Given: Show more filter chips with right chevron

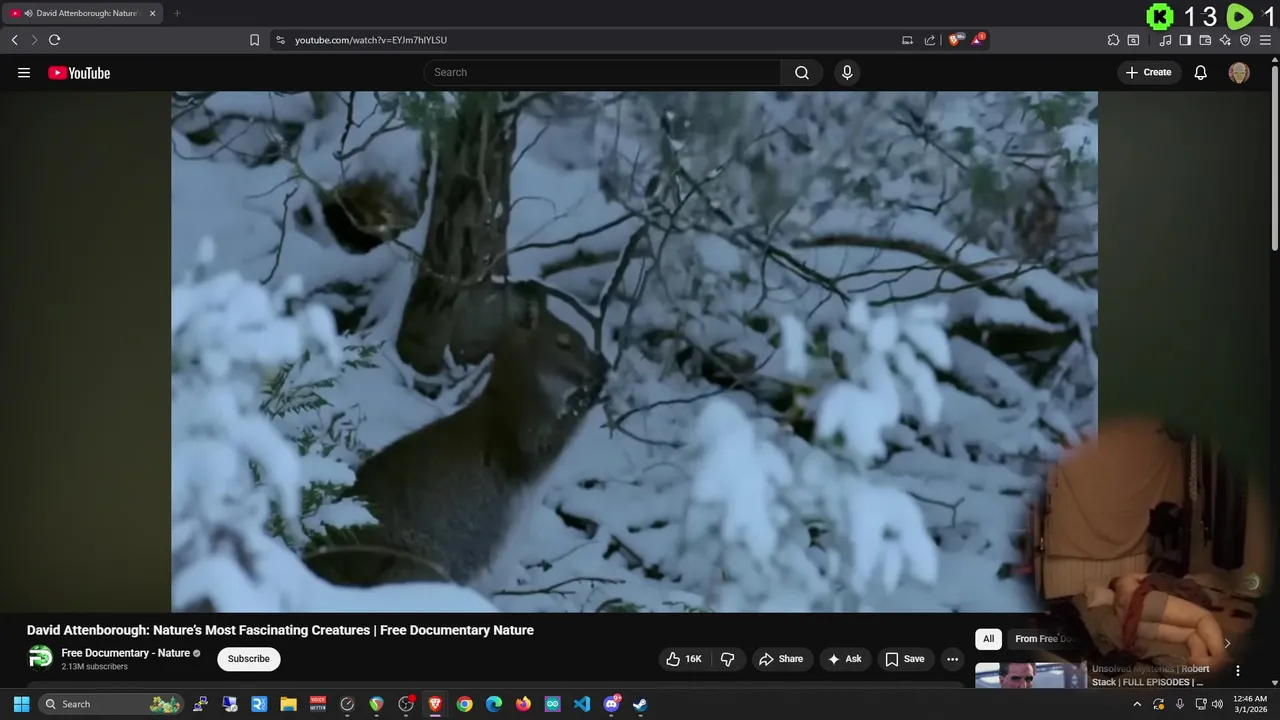Looking at the screenshot, I should [1227, 643].
